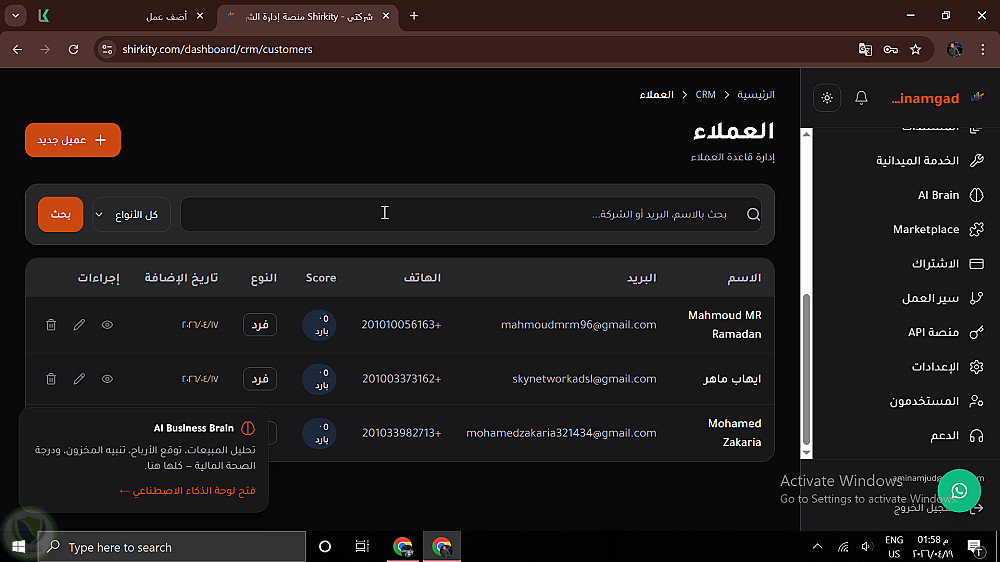Click the الإعدادات gear icon

pos(976,367)
